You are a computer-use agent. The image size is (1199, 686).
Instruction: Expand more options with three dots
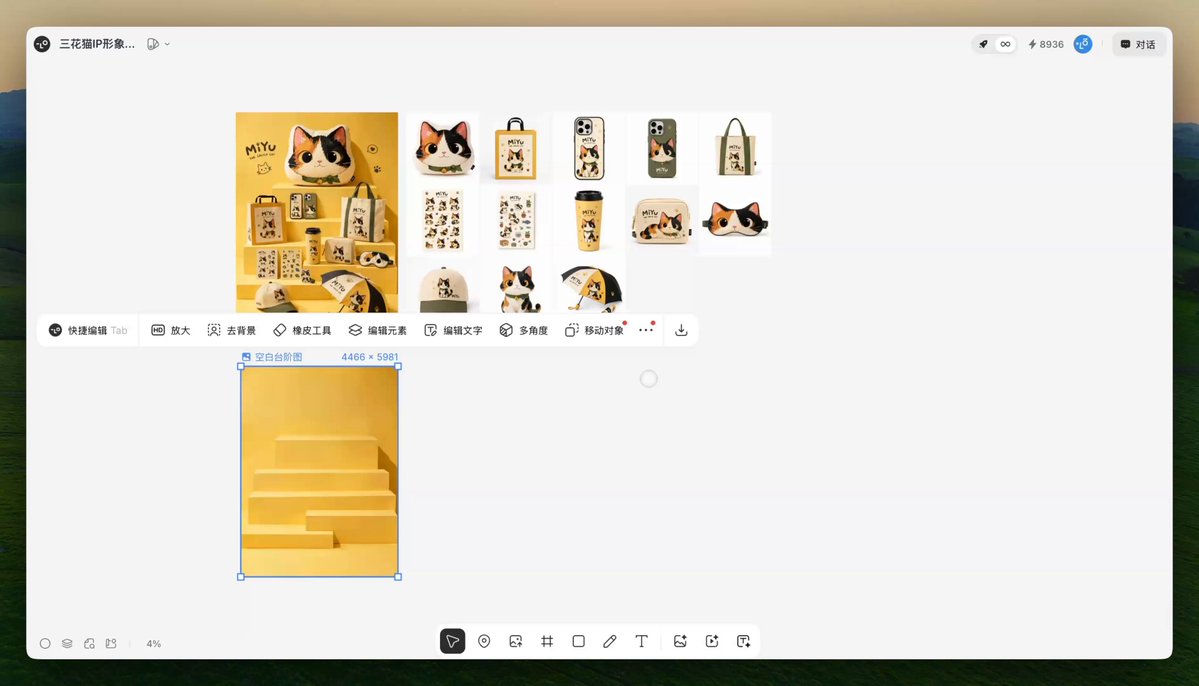click(x=646, y=330)
